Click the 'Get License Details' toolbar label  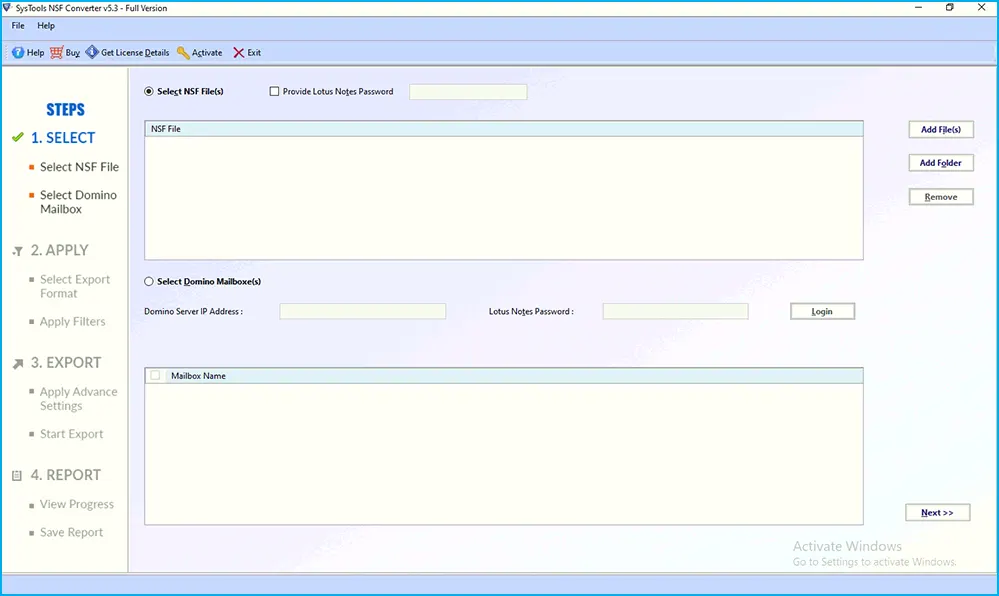[x=135, y=53]
